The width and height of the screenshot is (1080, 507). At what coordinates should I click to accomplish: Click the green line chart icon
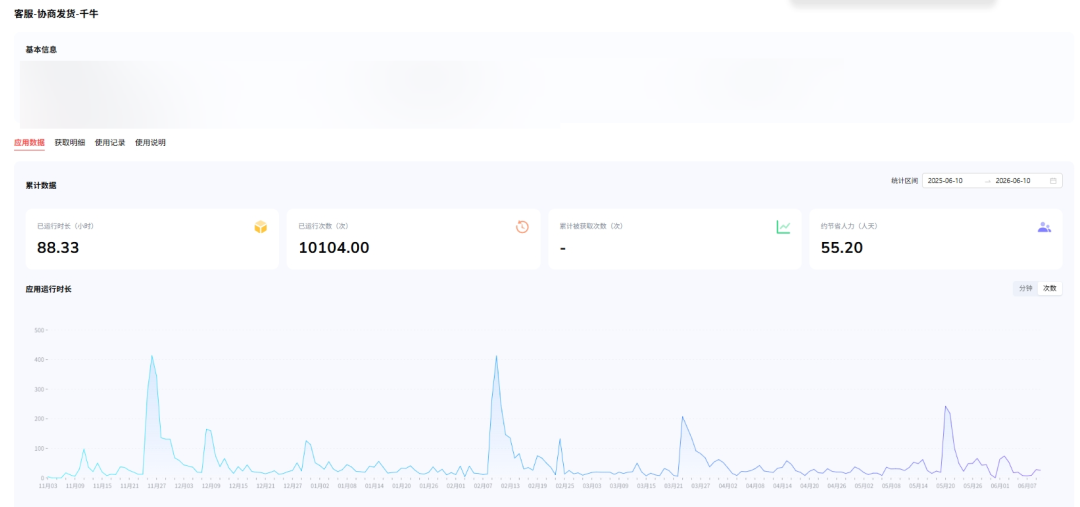coord(783,227)
